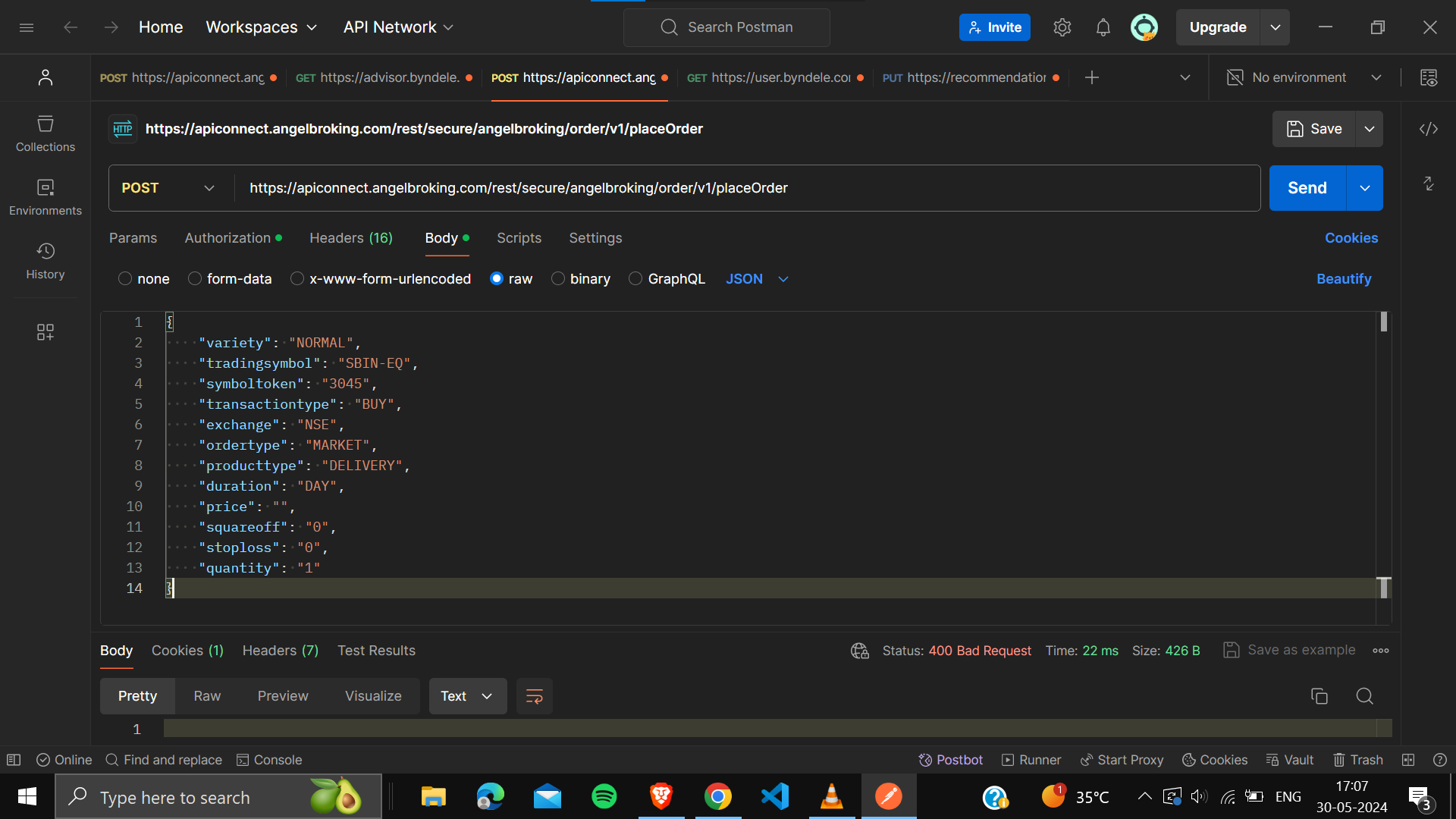Search within the response body
This screenshot has width=1456, height=819.
click(1365, 696)
